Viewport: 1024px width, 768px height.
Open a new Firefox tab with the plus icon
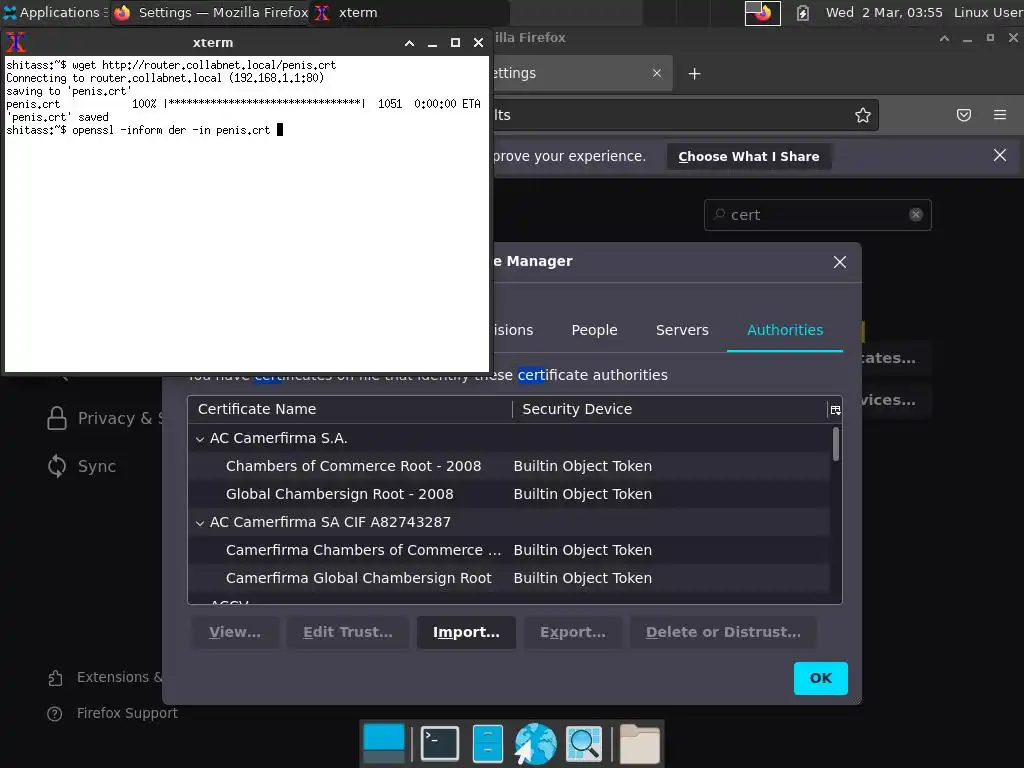pos(694,74)
